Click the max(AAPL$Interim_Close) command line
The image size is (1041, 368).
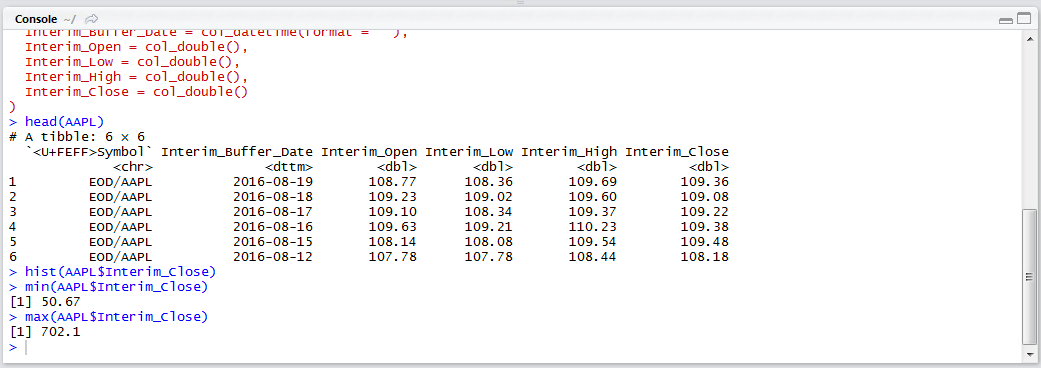coord(116,317)
